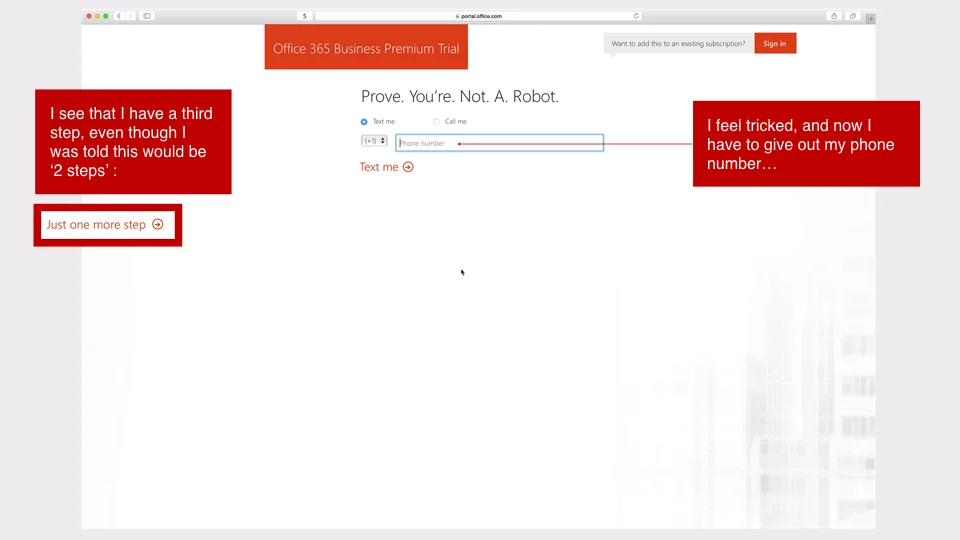960x540 pixels.
Task: Click the Office 365 Business Premium Trial banner
Action: coord(366,47)
